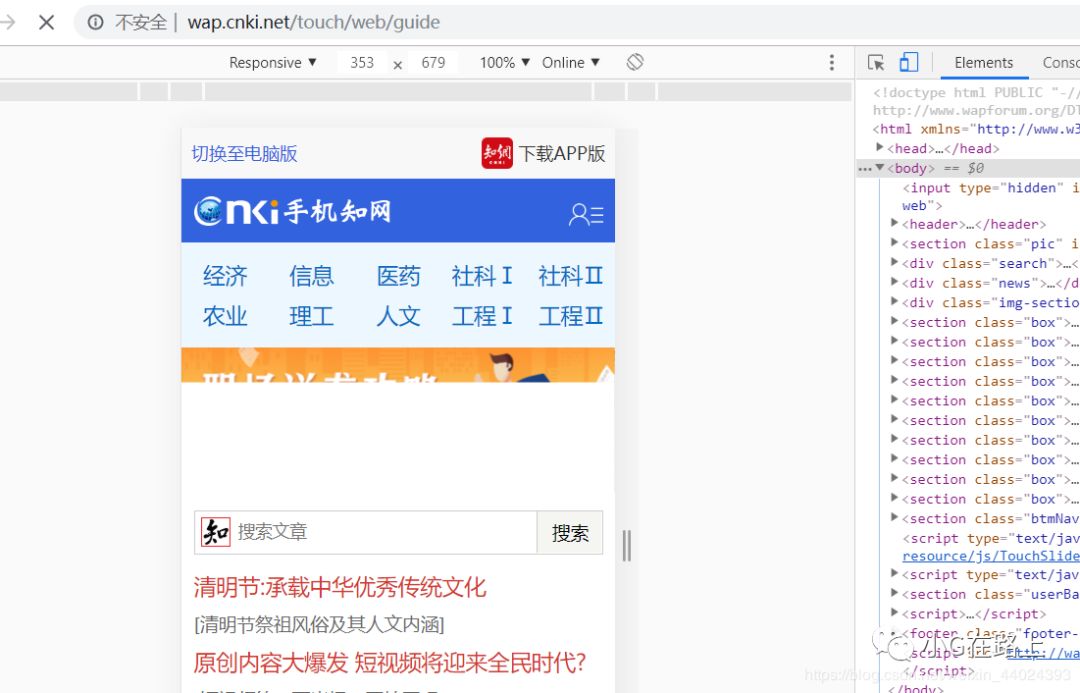This screenshot has width=1080, height=693.
Task: Expand the section class pic node
Action: point(894,242)
